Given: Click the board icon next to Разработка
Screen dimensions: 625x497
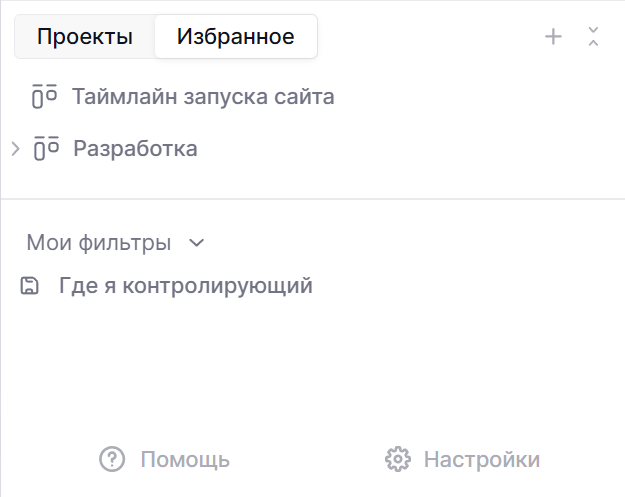Looking at the screenshot, I should click(46, 149).
